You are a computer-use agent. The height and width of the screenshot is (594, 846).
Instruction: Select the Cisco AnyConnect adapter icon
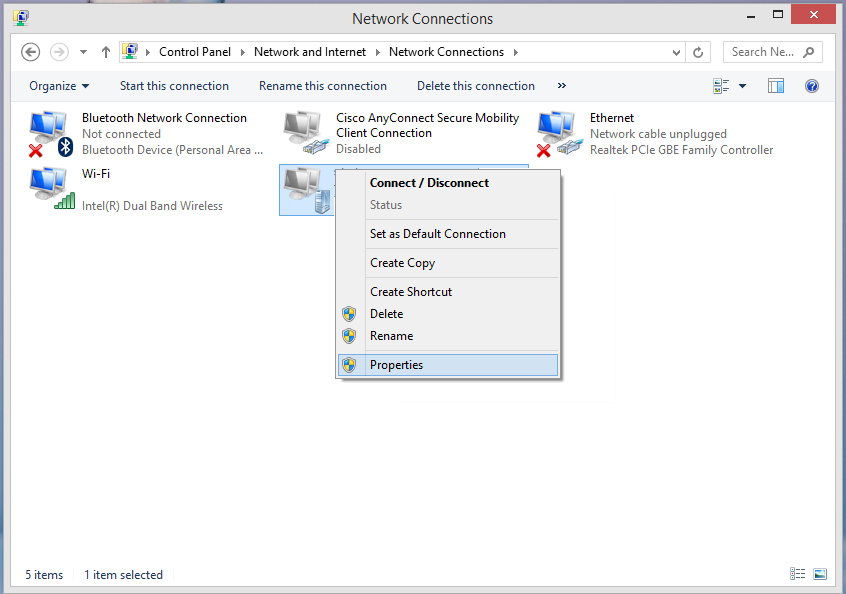(x=304, y=133)
